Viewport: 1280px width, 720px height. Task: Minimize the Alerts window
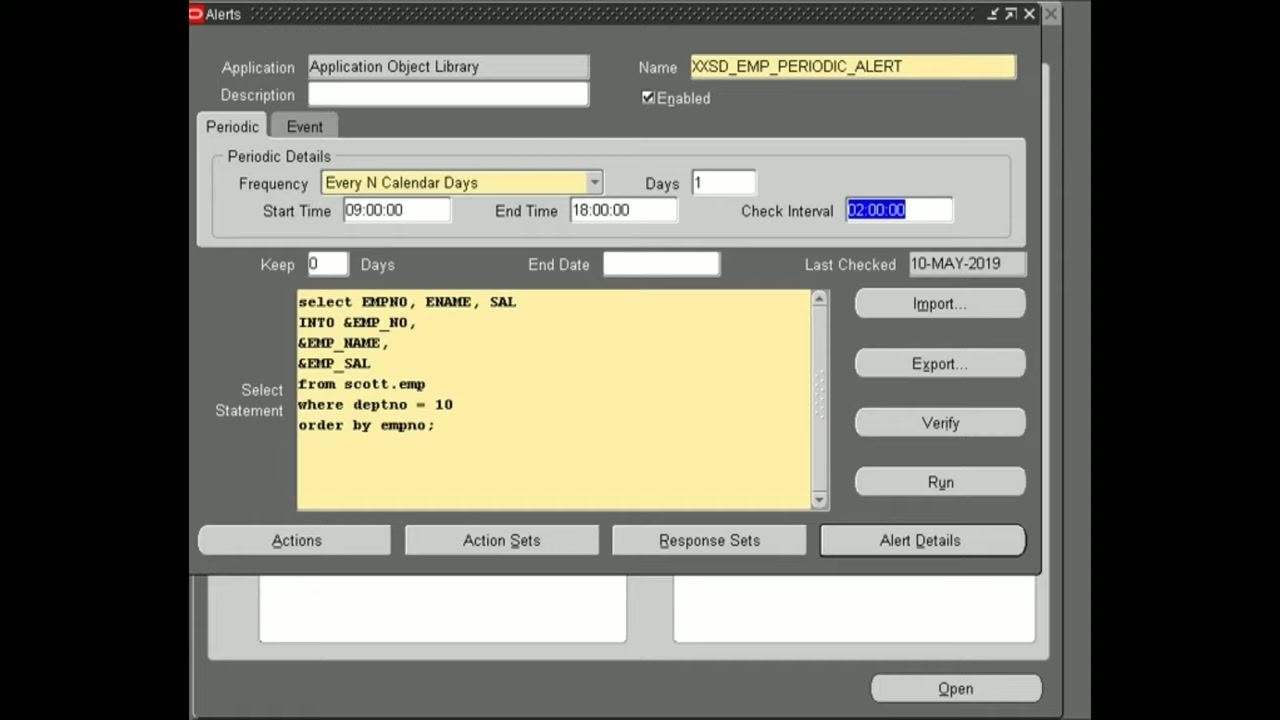[992, 14]
